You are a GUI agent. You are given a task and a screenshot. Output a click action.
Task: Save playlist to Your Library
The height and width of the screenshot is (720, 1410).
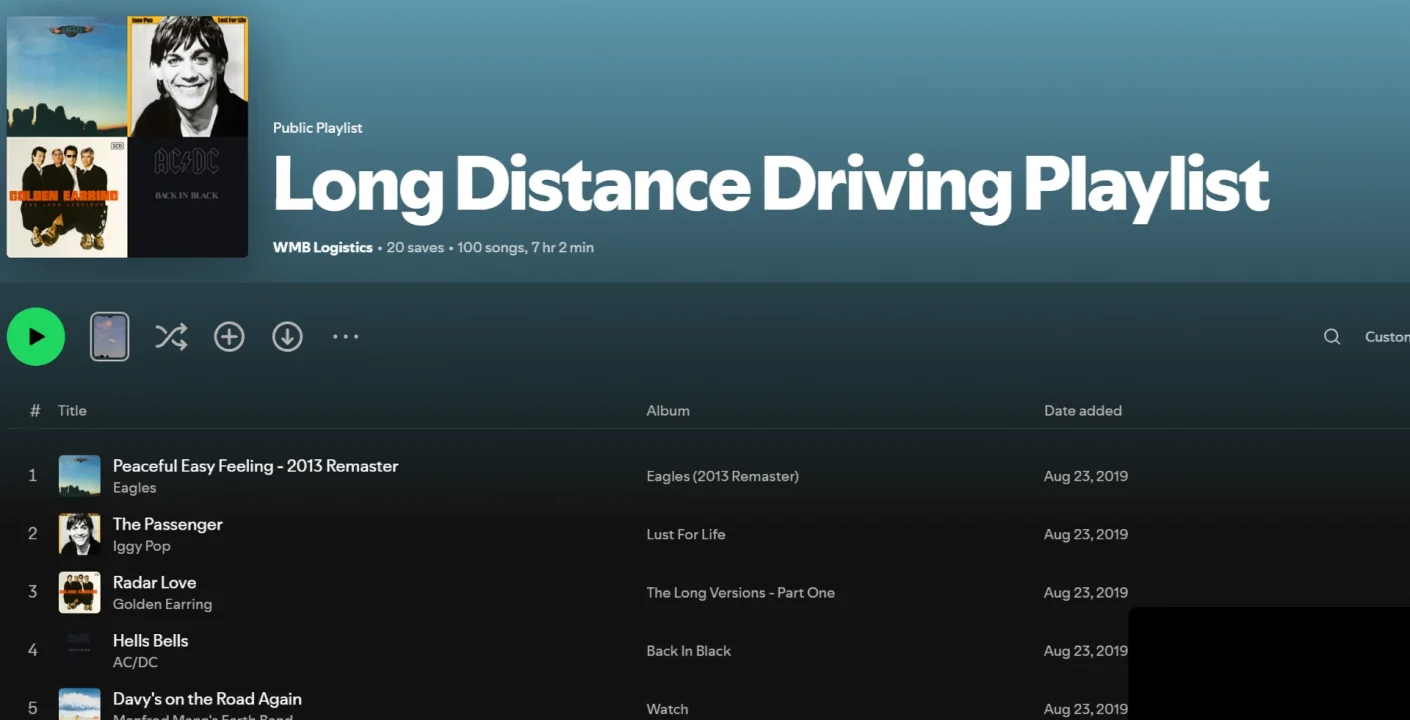pos(229,337)
